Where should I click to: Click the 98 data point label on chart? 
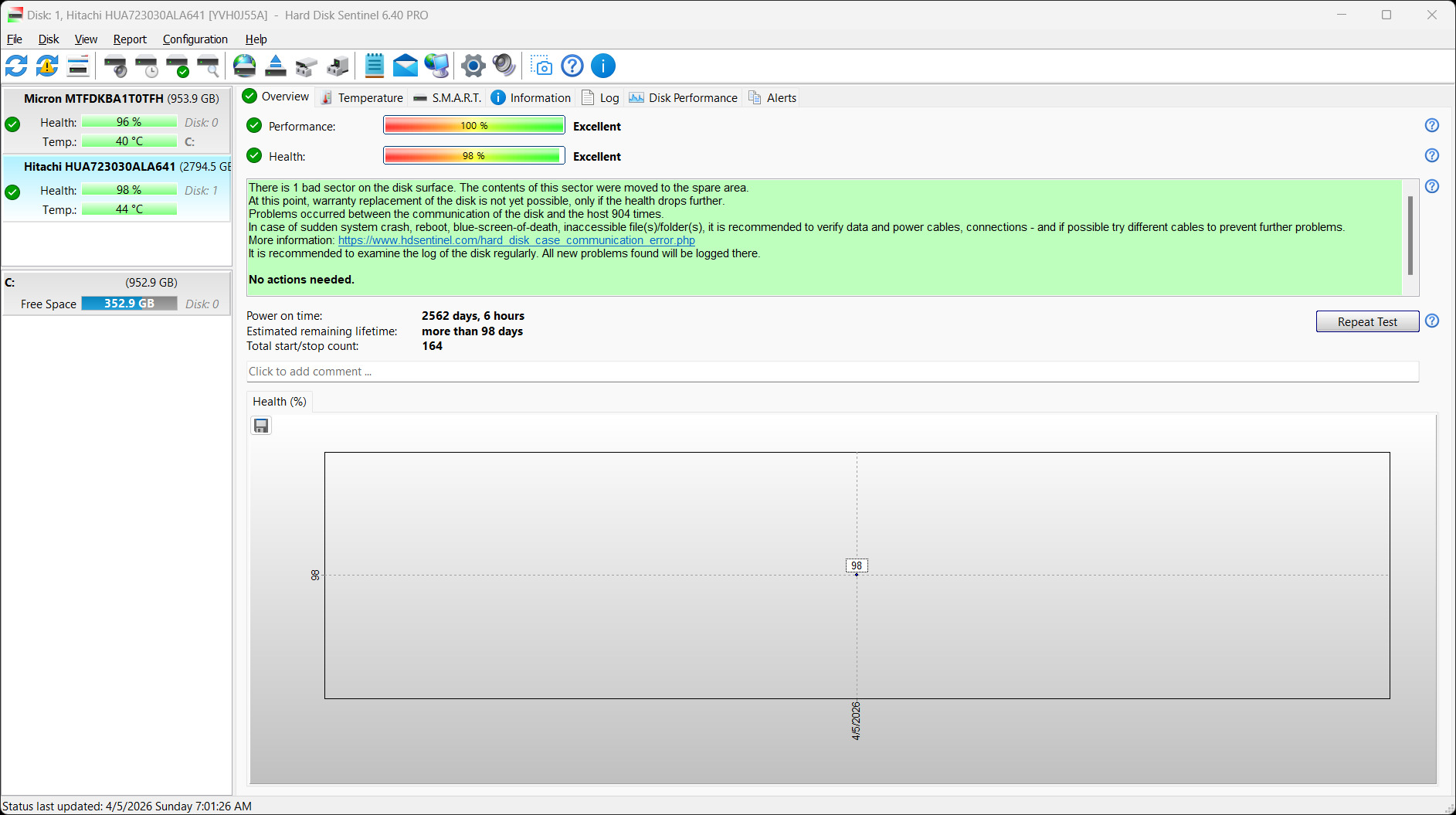point(857,566)
